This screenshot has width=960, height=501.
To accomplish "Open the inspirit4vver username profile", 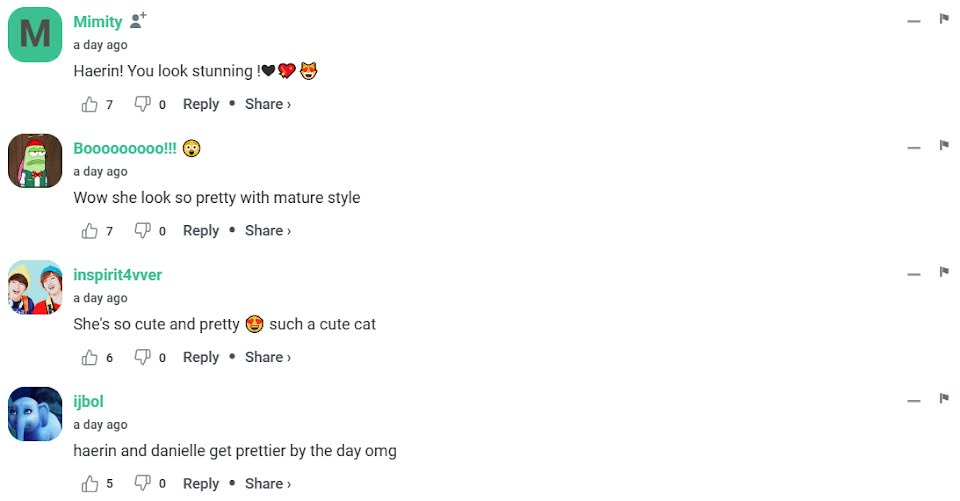I will pos(117,275).
